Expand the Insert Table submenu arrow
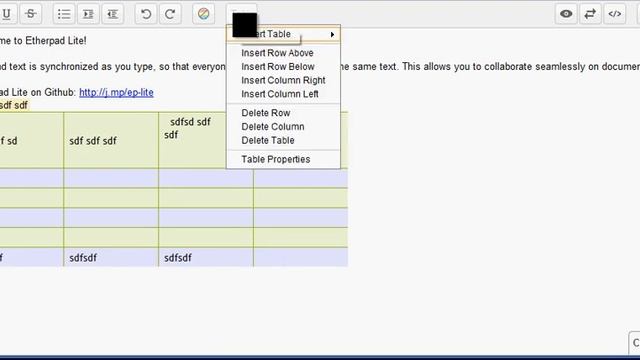 (x=332, y=34)
